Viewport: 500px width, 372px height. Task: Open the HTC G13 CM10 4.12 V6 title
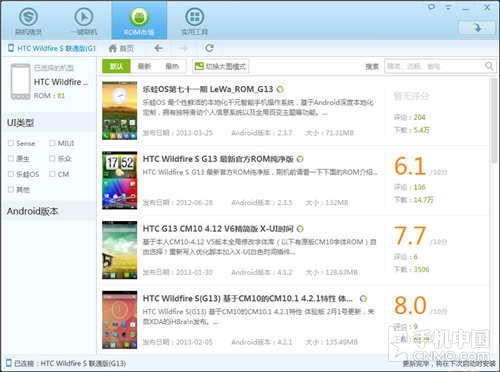[218, 229]
